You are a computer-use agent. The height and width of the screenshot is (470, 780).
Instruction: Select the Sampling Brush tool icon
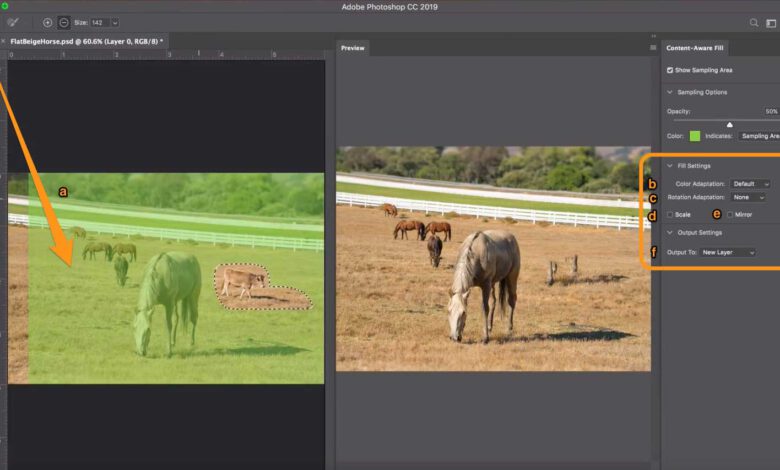14,22
